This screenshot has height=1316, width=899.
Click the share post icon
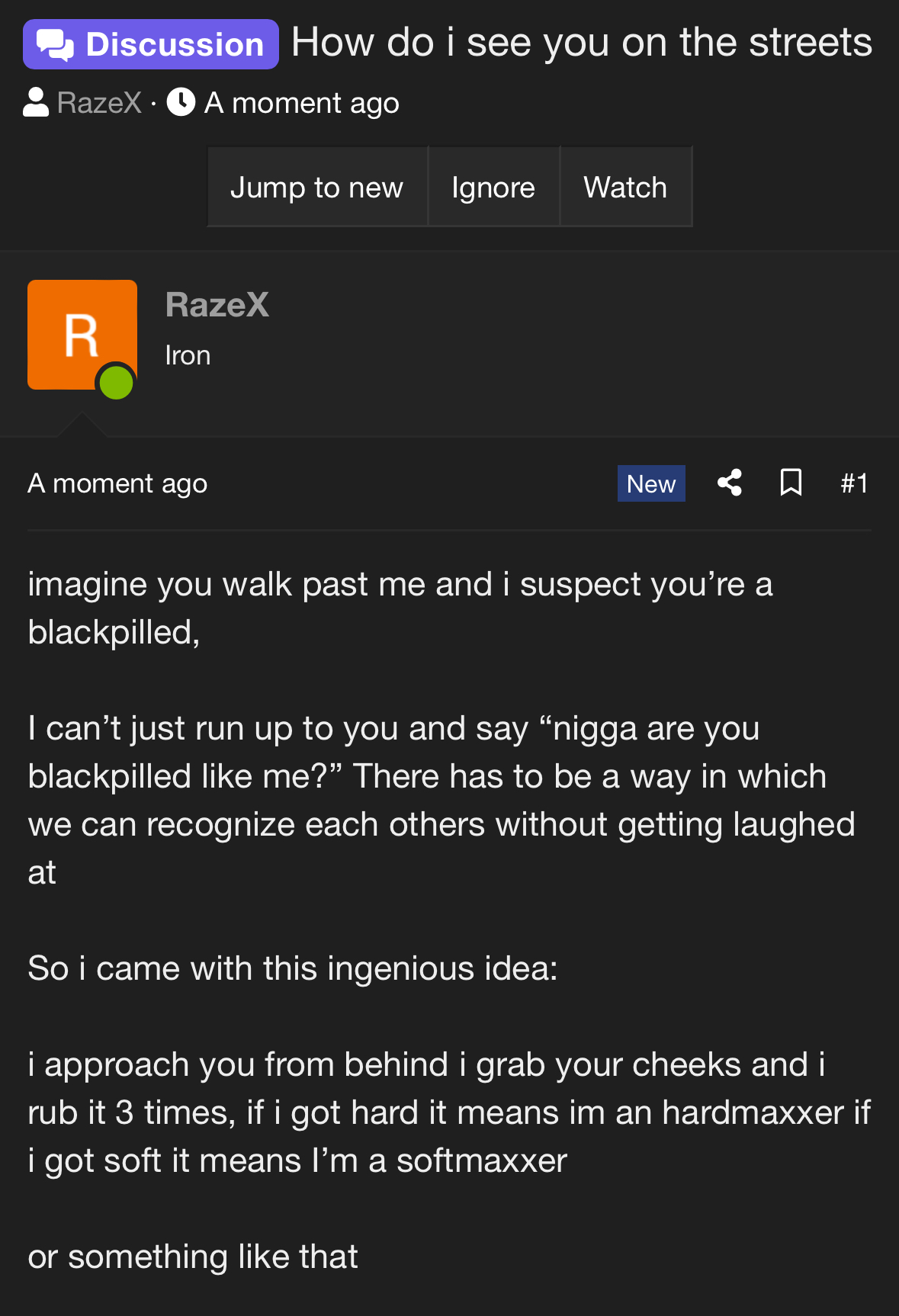click(x=730, y=483)
